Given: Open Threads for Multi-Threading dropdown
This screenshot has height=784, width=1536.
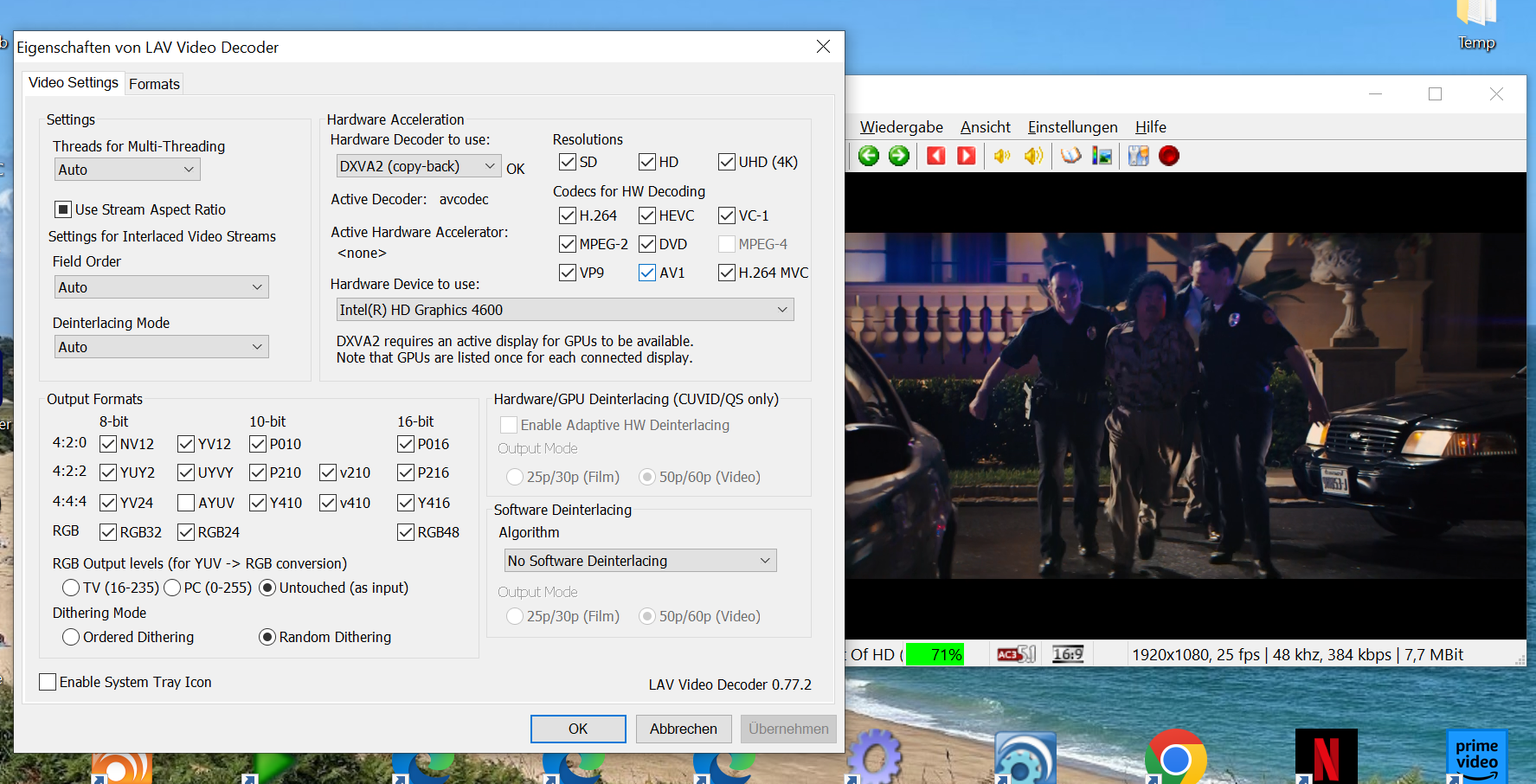Looking at the screenshot, I should [x=127, y=170].
